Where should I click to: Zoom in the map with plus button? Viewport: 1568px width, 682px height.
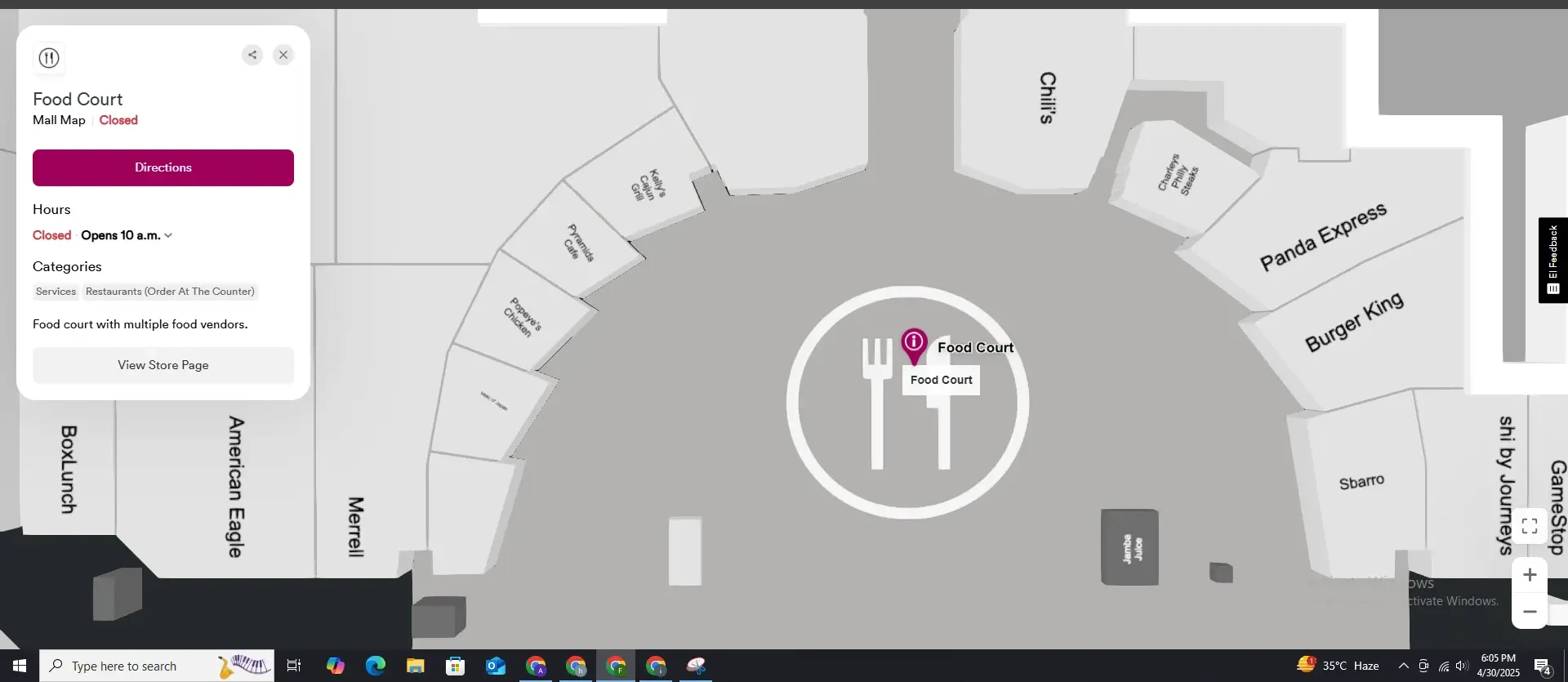[1530, 575]
